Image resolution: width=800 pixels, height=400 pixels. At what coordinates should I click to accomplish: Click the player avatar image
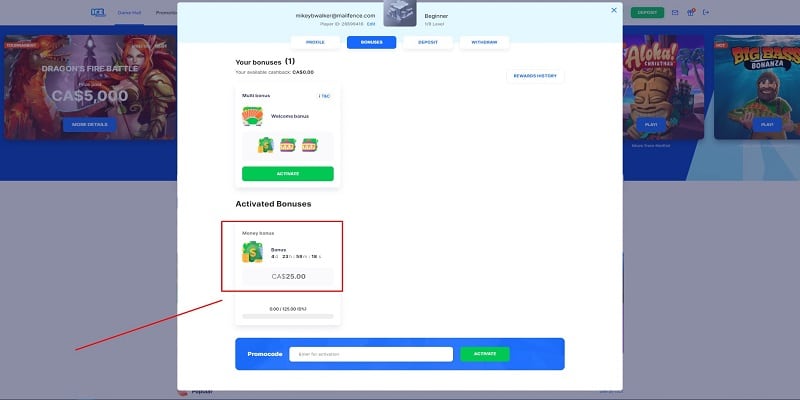click(400, 14)
